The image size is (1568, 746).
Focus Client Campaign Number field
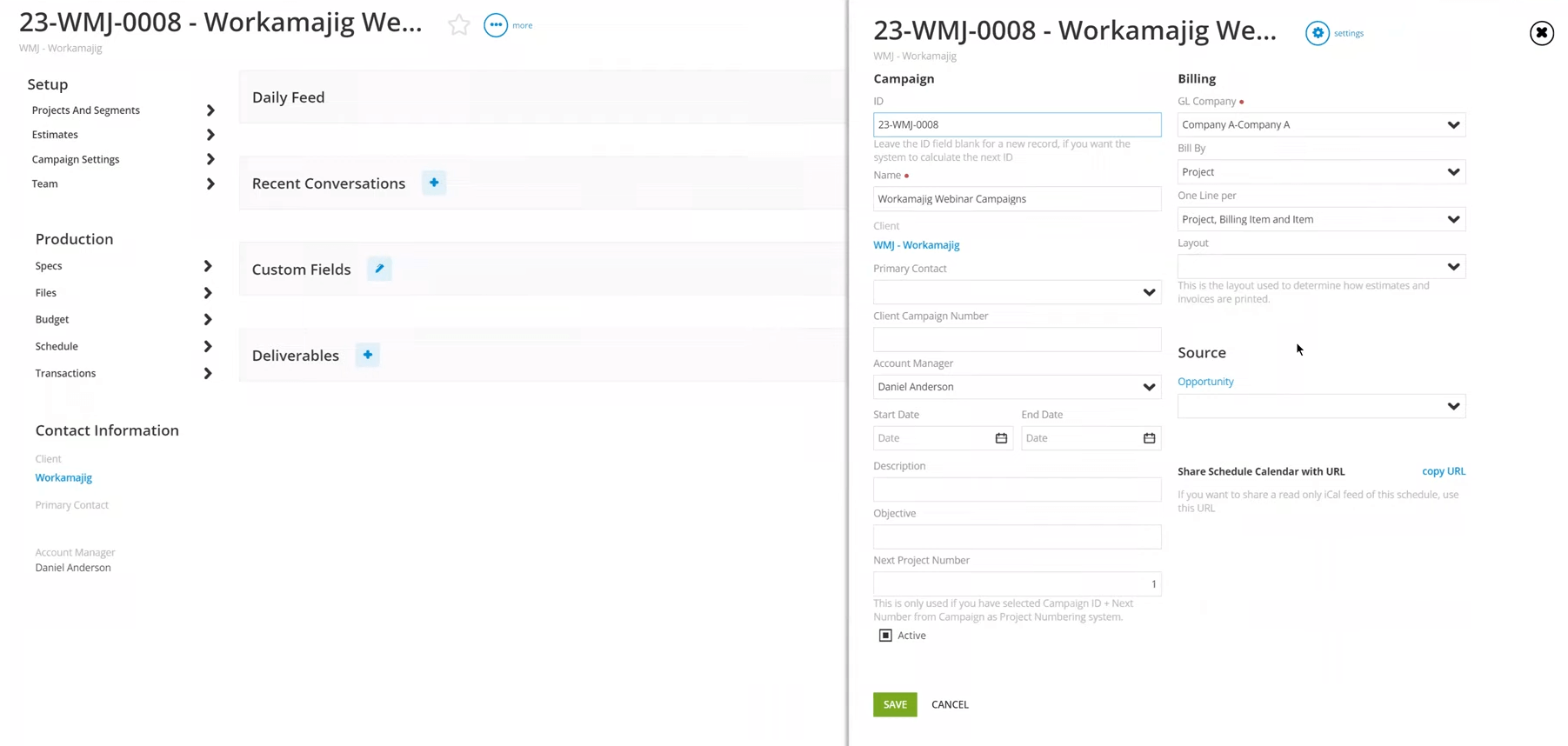click(x=1017, y=339)
